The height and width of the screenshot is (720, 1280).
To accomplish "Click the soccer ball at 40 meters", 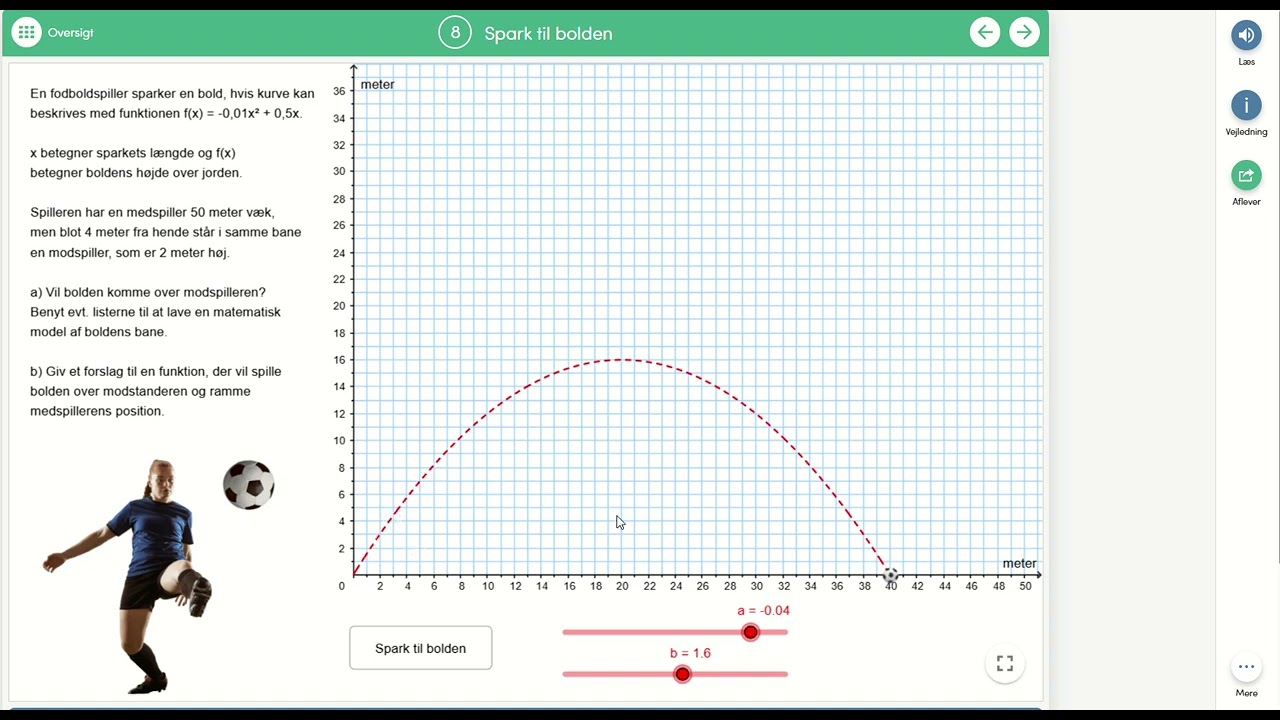I will point(890,574).
